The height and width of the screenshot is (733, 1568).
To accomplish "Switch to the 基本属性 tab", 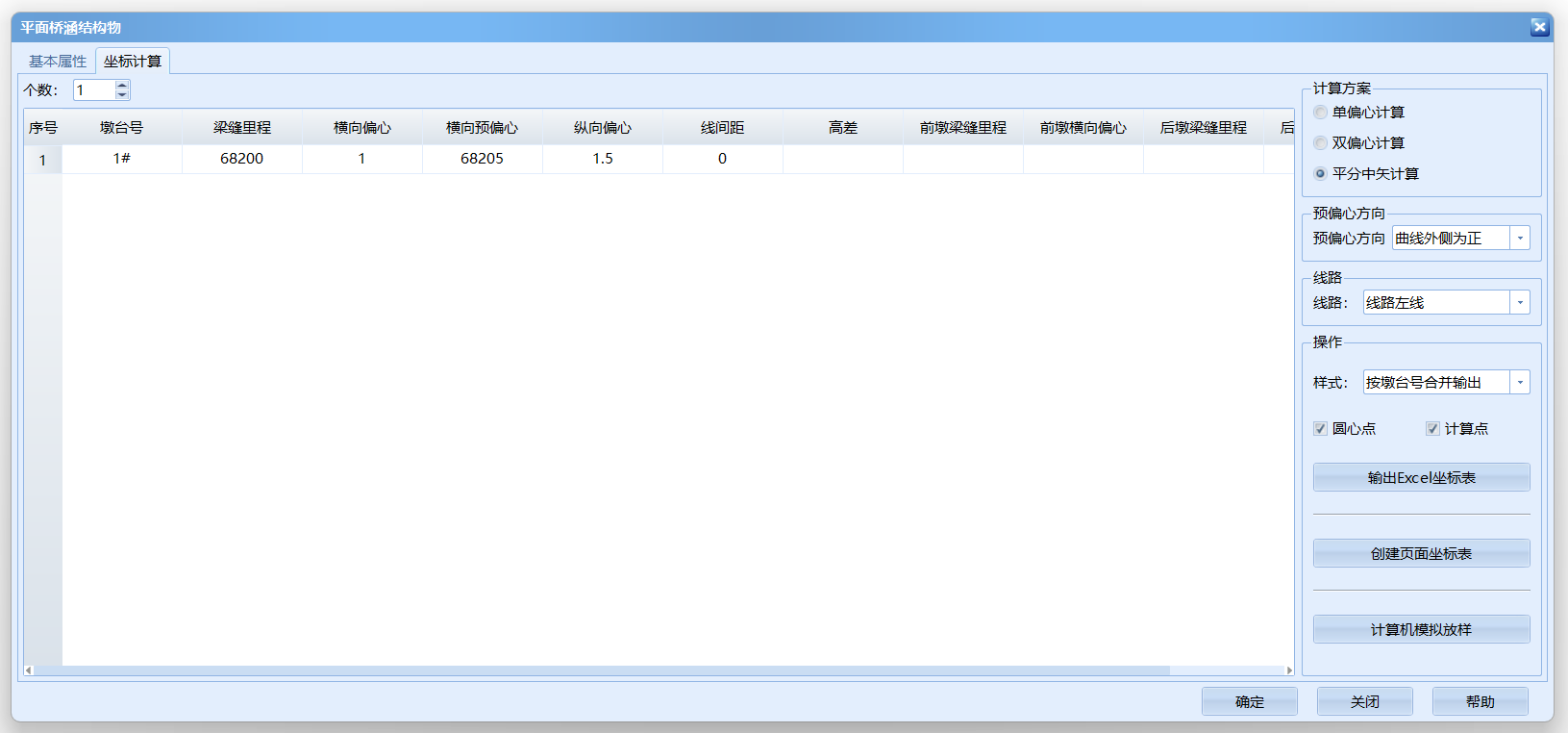I will pyautogui.click(x=58, y=62).
